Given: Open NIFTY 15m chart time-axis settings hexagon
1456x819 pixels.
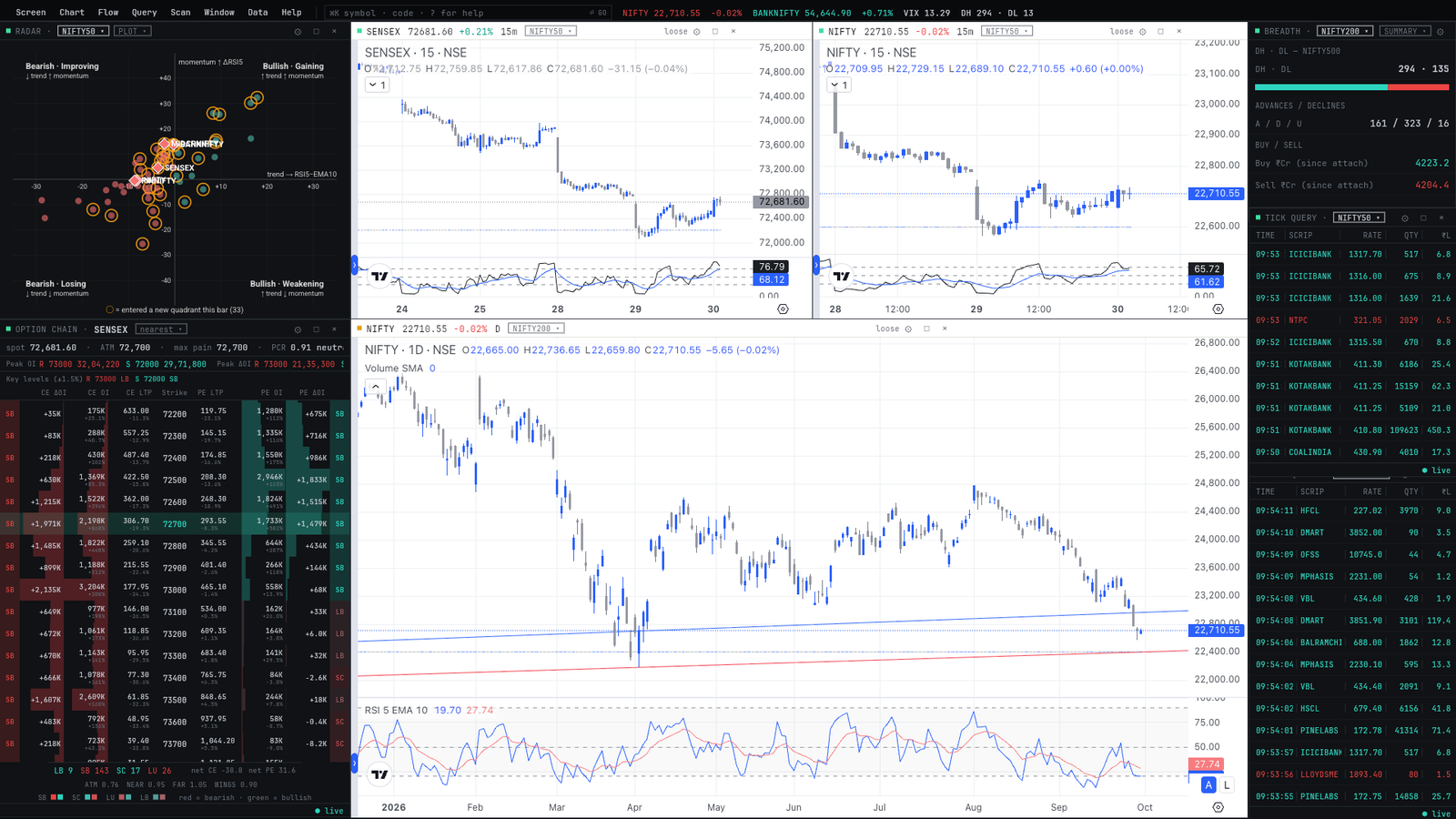Looking at the screenshot, I should point(1218,309).
